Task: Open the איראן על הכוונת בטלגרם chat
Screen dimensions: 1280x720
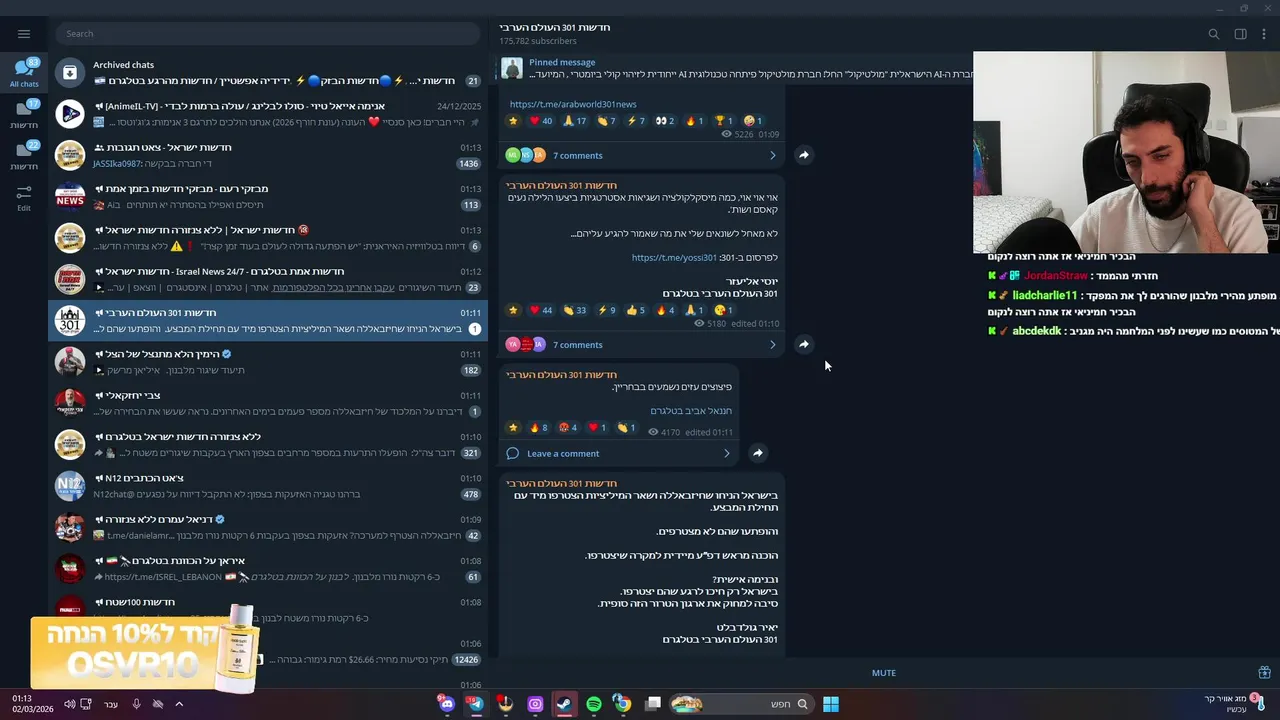Action: pos(268,569)
